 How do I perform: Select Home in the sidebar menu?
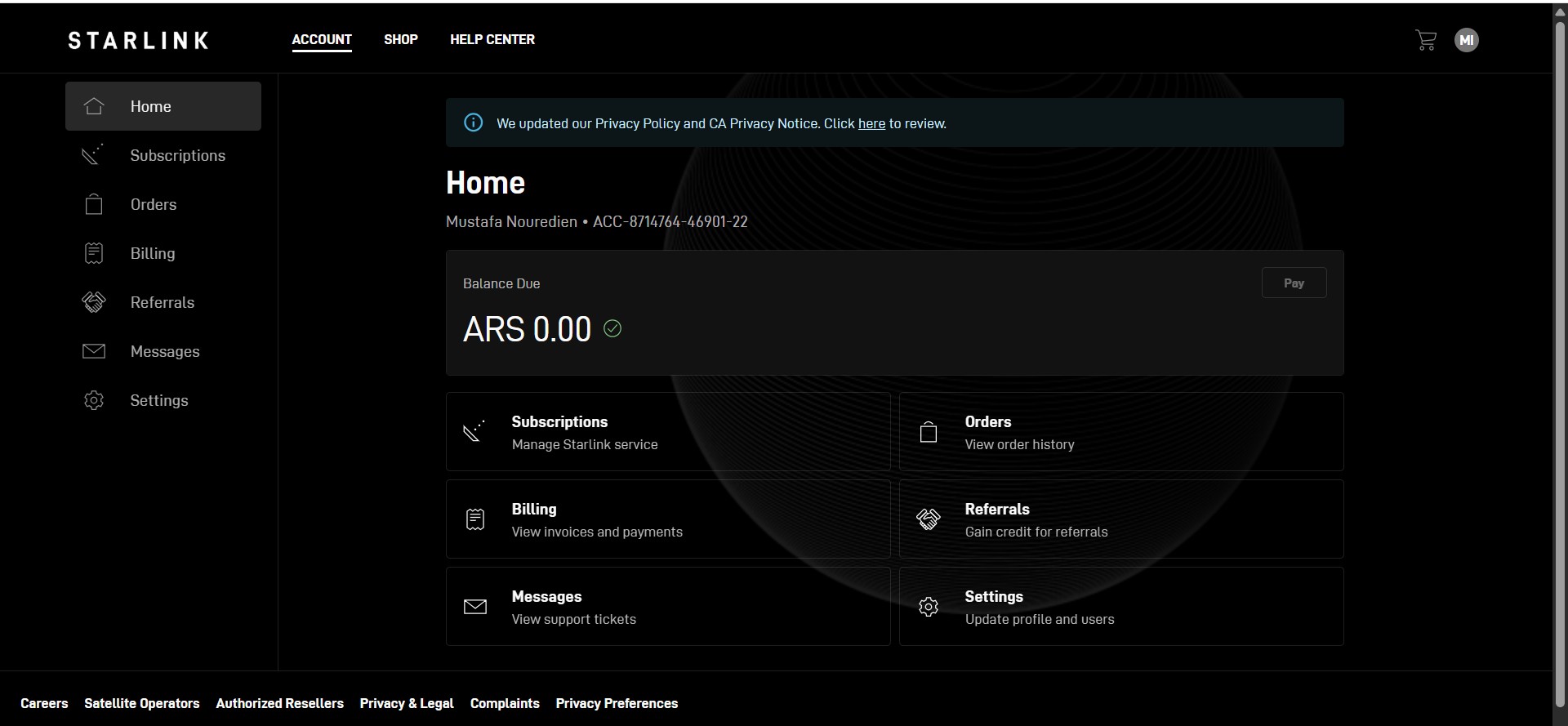(x=163, y=106)
